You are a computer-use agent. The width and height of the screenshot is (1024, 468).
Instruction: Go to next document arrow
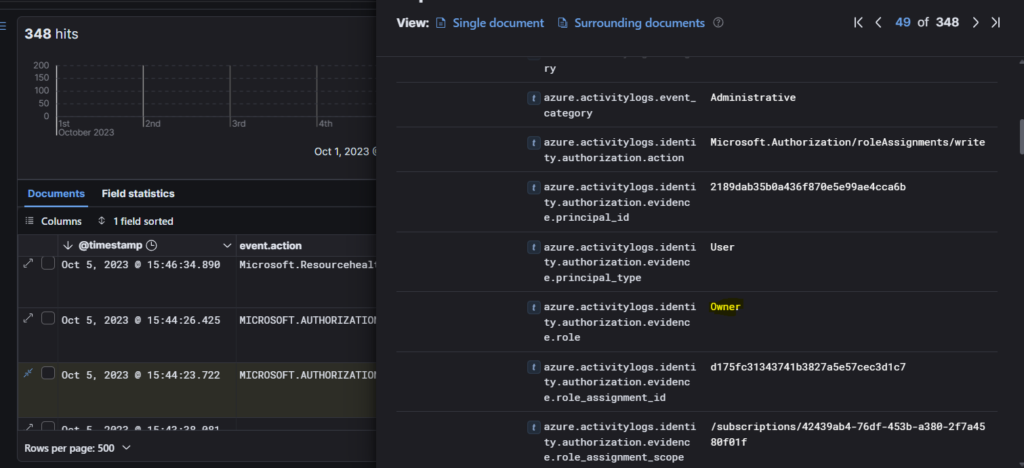coord(975,23)
